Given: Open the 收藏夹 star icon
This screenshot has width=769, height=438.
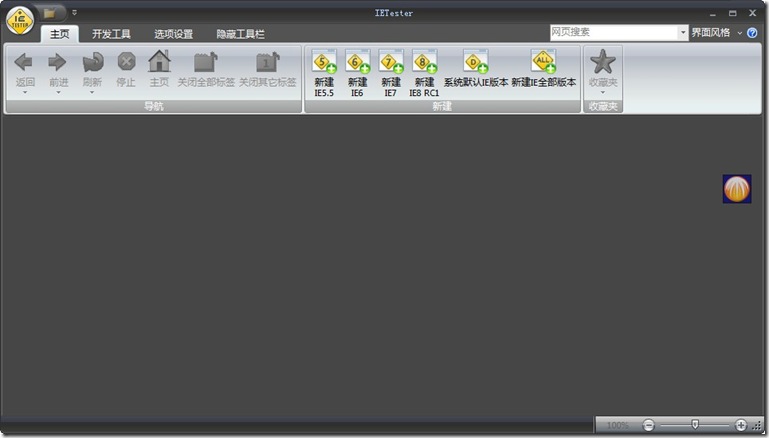Looking at the screenshot, I should (x=602, y=62).
